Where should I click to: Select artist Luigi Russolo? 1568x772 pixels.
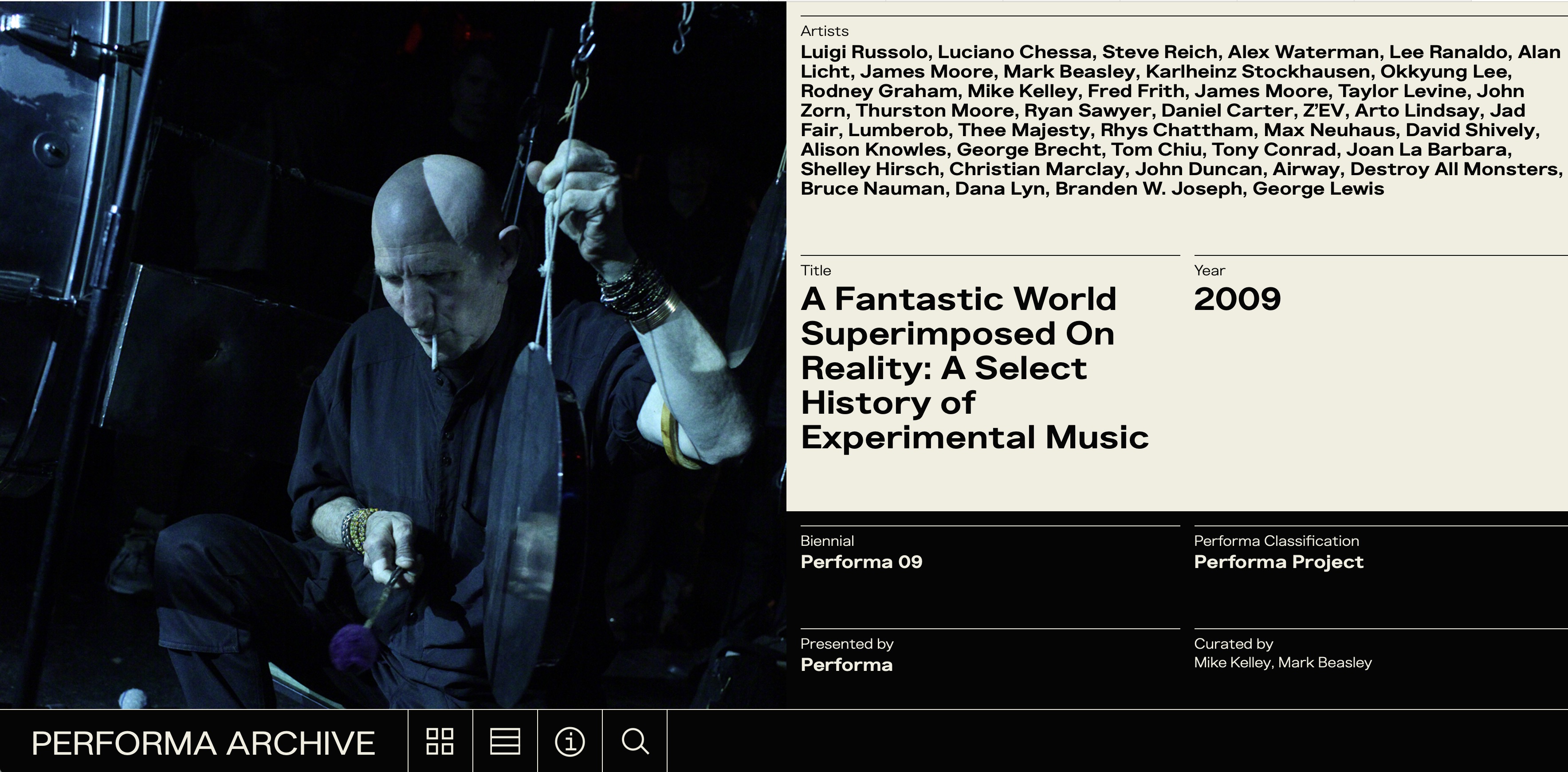point(864,52)
